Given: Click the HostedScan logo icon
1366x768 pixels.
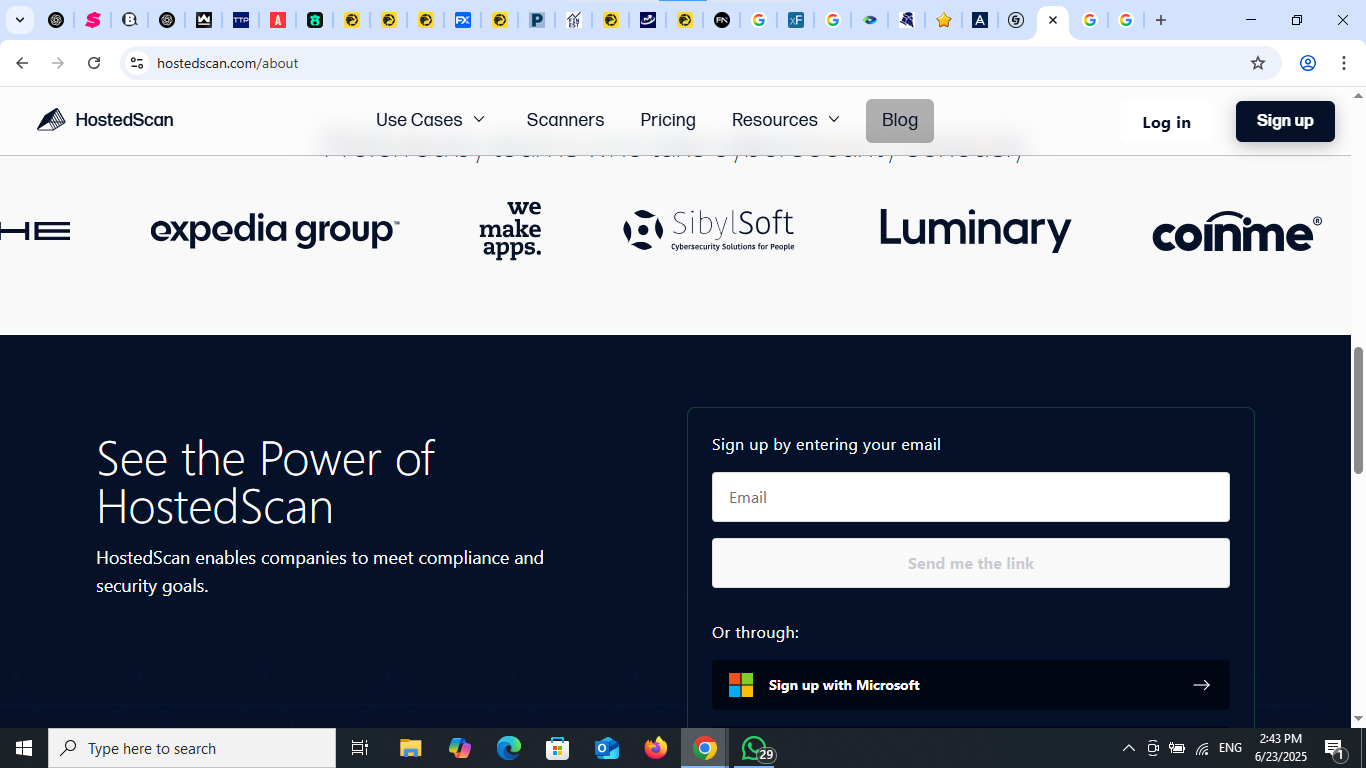Looking at the screenshot, I should click(51, 120).
